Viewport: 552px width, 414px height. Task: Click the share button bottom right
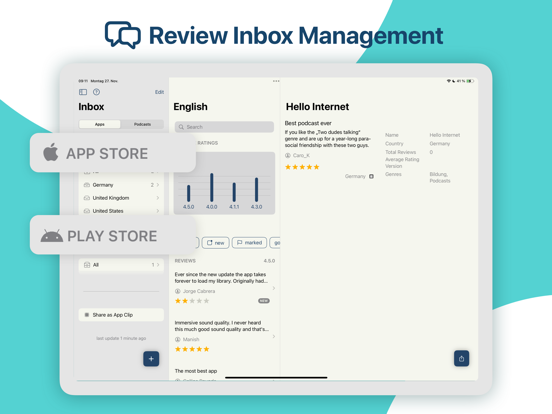(461, 358)
